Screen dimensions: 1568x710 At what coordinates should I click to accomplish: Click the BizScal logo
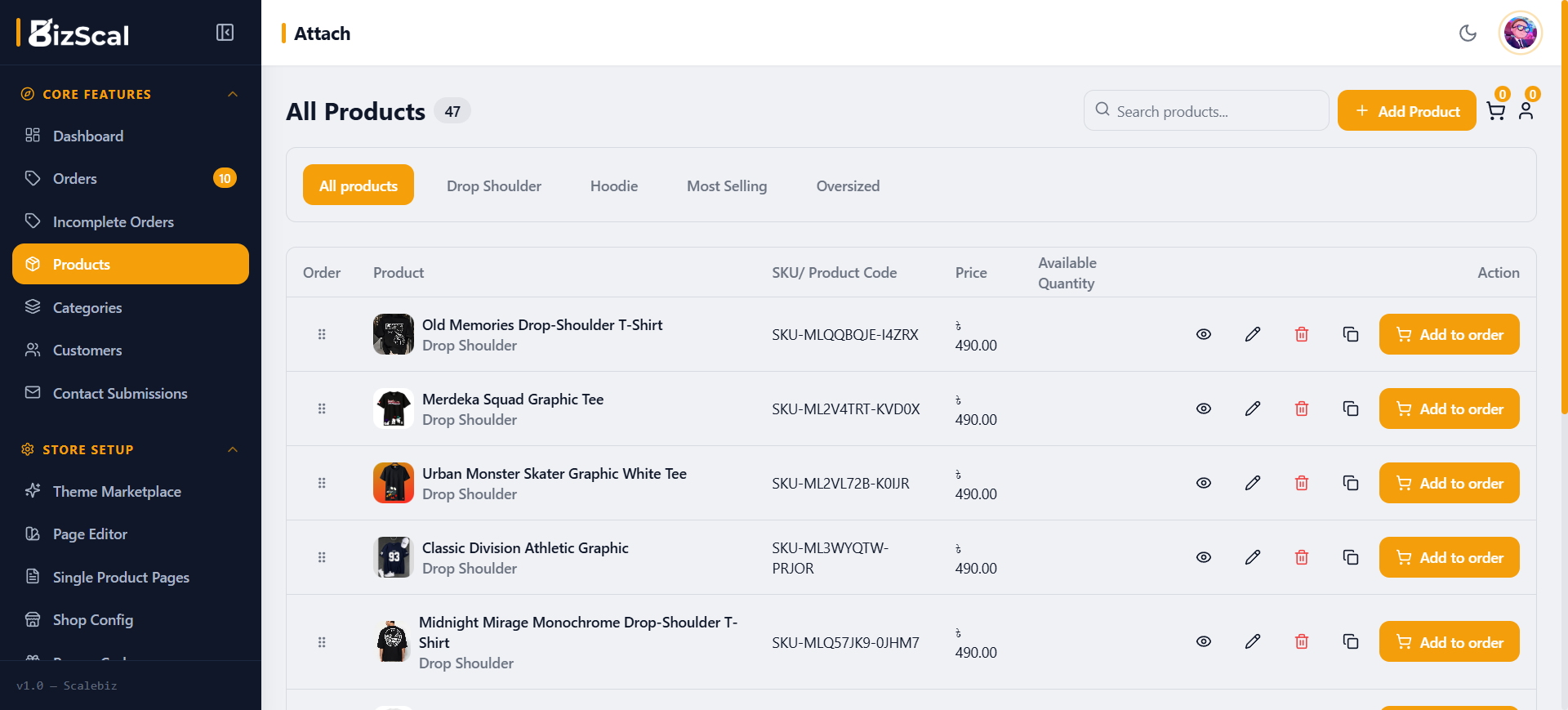click(73, 33)
